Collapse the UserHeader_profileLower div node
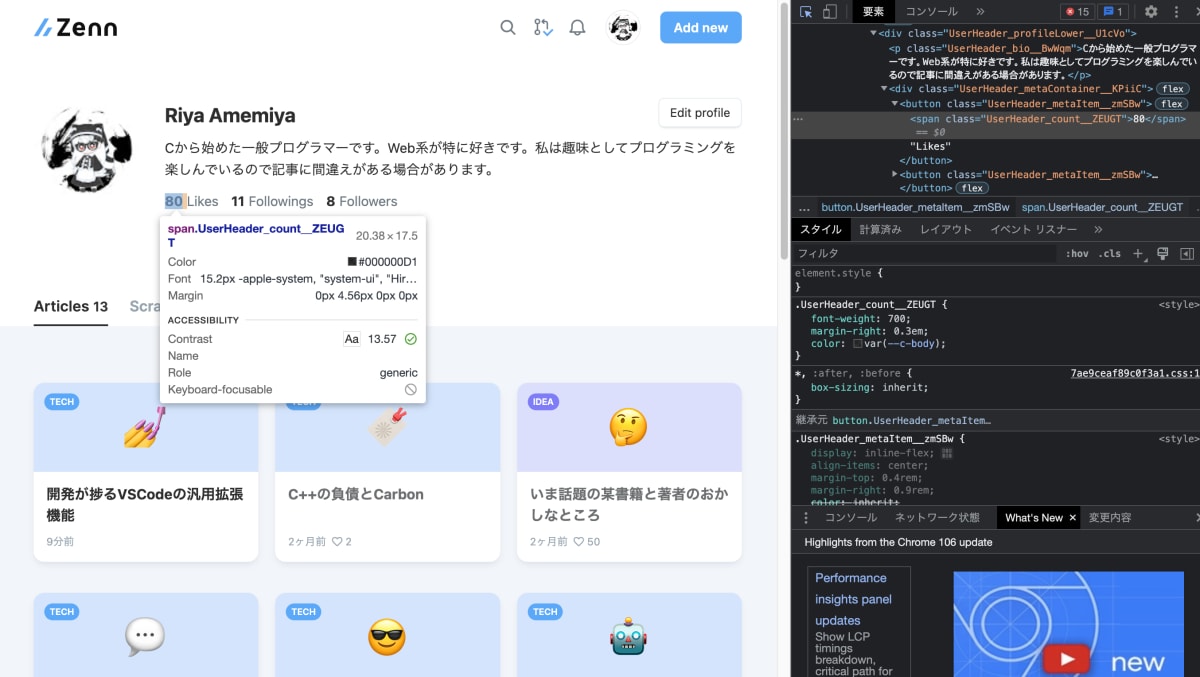Viewport: 1200px width, 677px height. (873, 33)
